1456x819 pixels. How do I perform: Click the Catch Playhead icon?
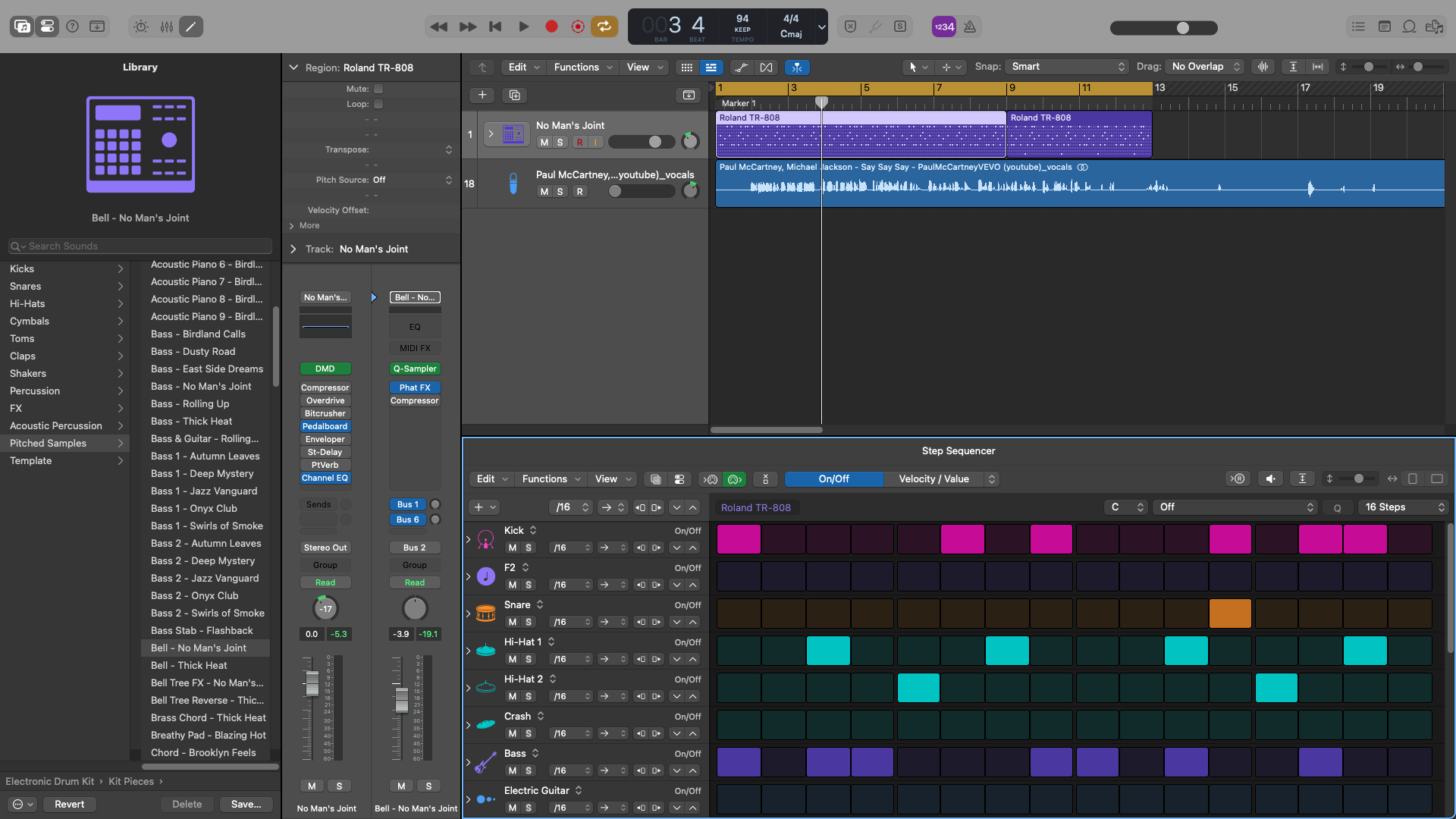(797, 67)
